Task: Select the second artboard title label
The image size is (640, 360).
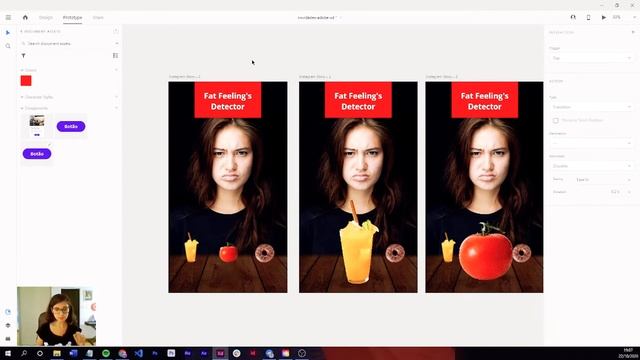Action: (x=315, y=77)
